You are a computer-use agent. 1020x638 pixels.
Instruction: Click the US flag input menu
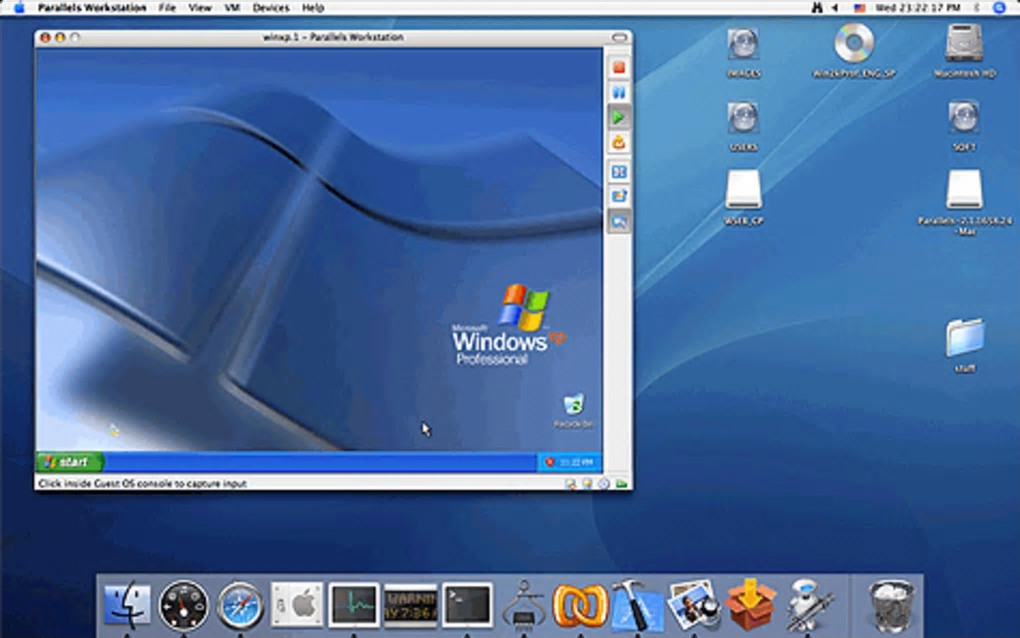tap(860, 8)
